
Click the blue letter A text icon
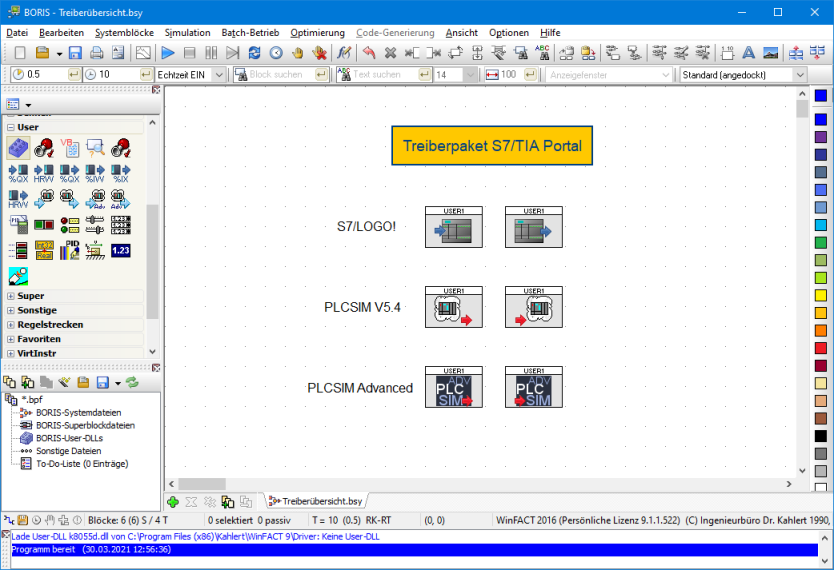pyautogui.click(x=748, y=53)
